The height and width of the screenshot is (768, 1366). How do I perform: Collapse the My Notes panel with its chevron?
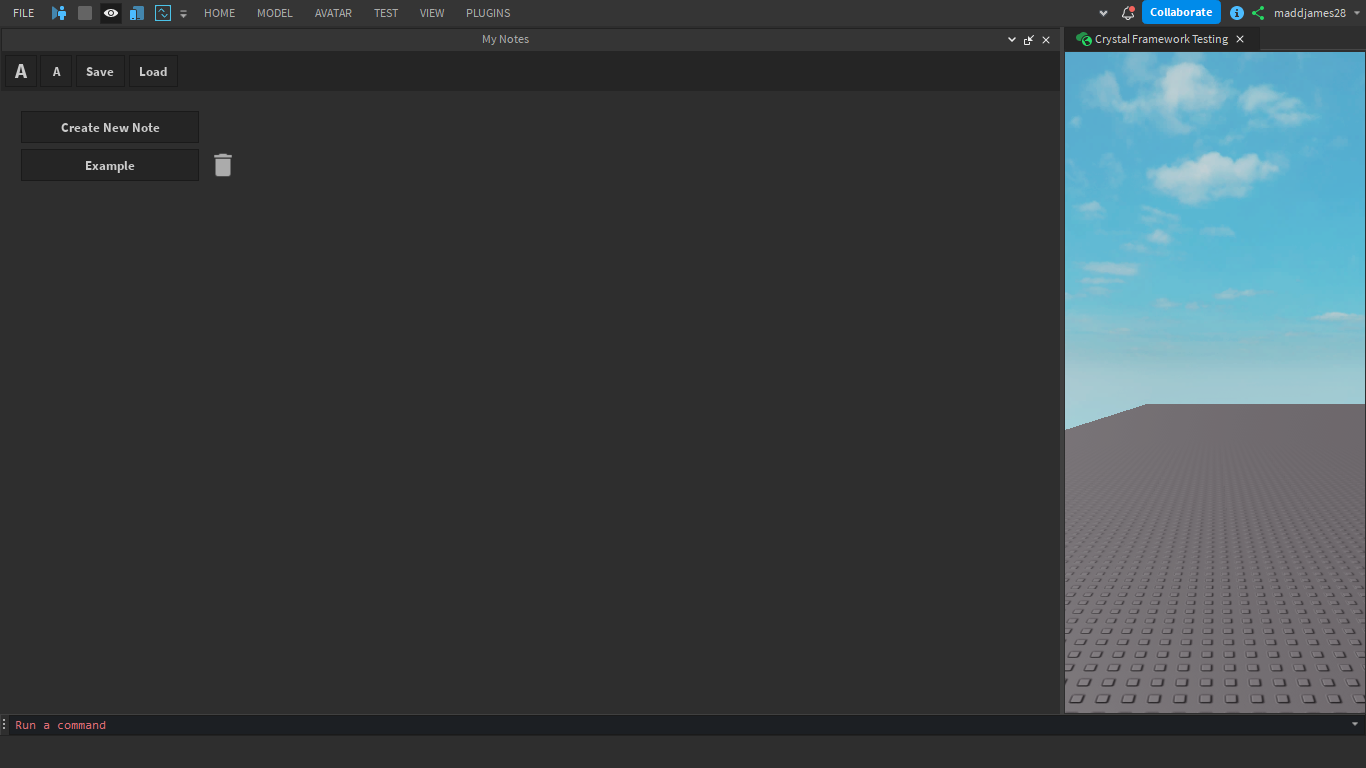coord(1011,39)
